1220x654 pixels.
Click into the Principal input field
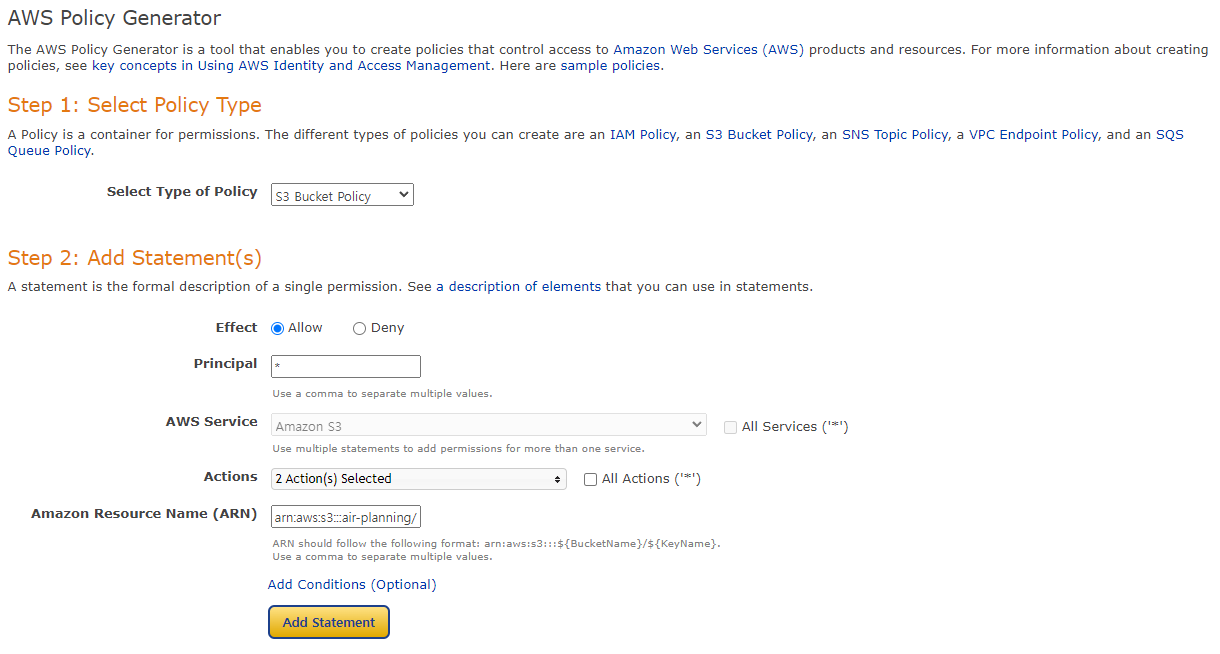pos(346,366)
